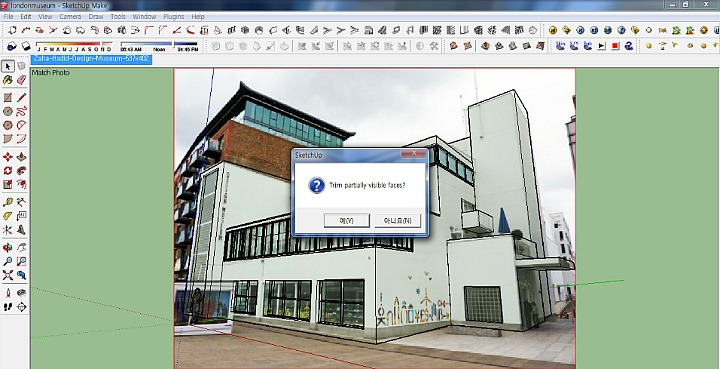
Task: Select the Zoom Window tool
Action: [x=21, y=262]
